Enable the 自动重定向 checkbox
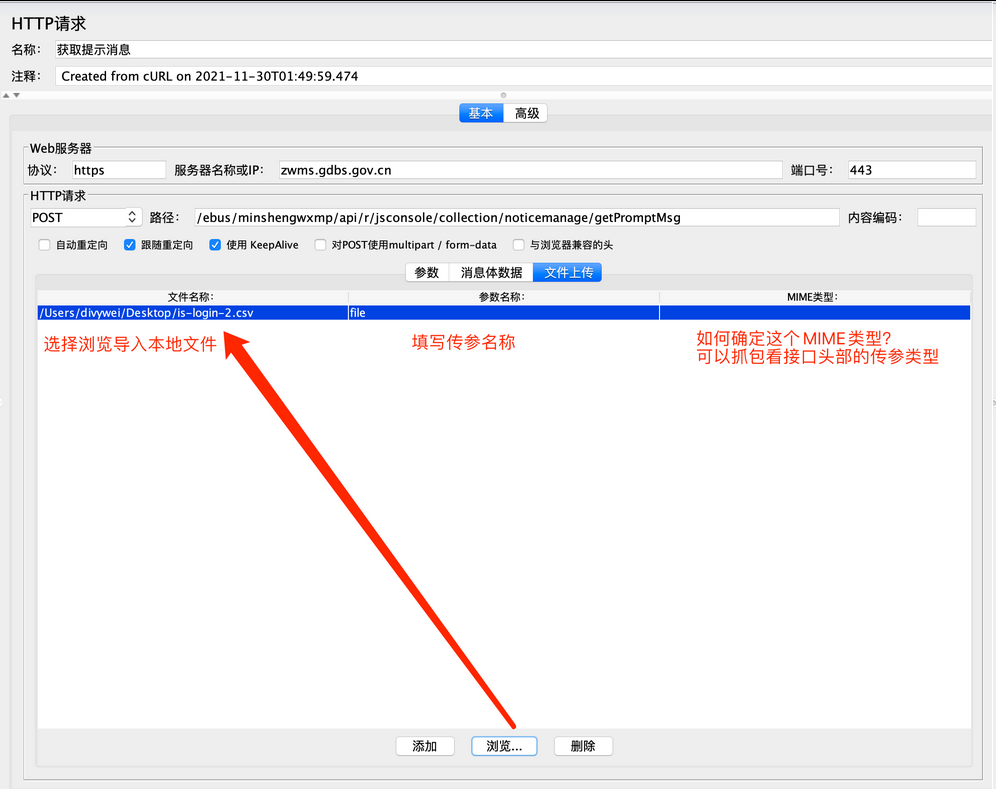This screenshot has height=789, width=996. coord(44,245)
